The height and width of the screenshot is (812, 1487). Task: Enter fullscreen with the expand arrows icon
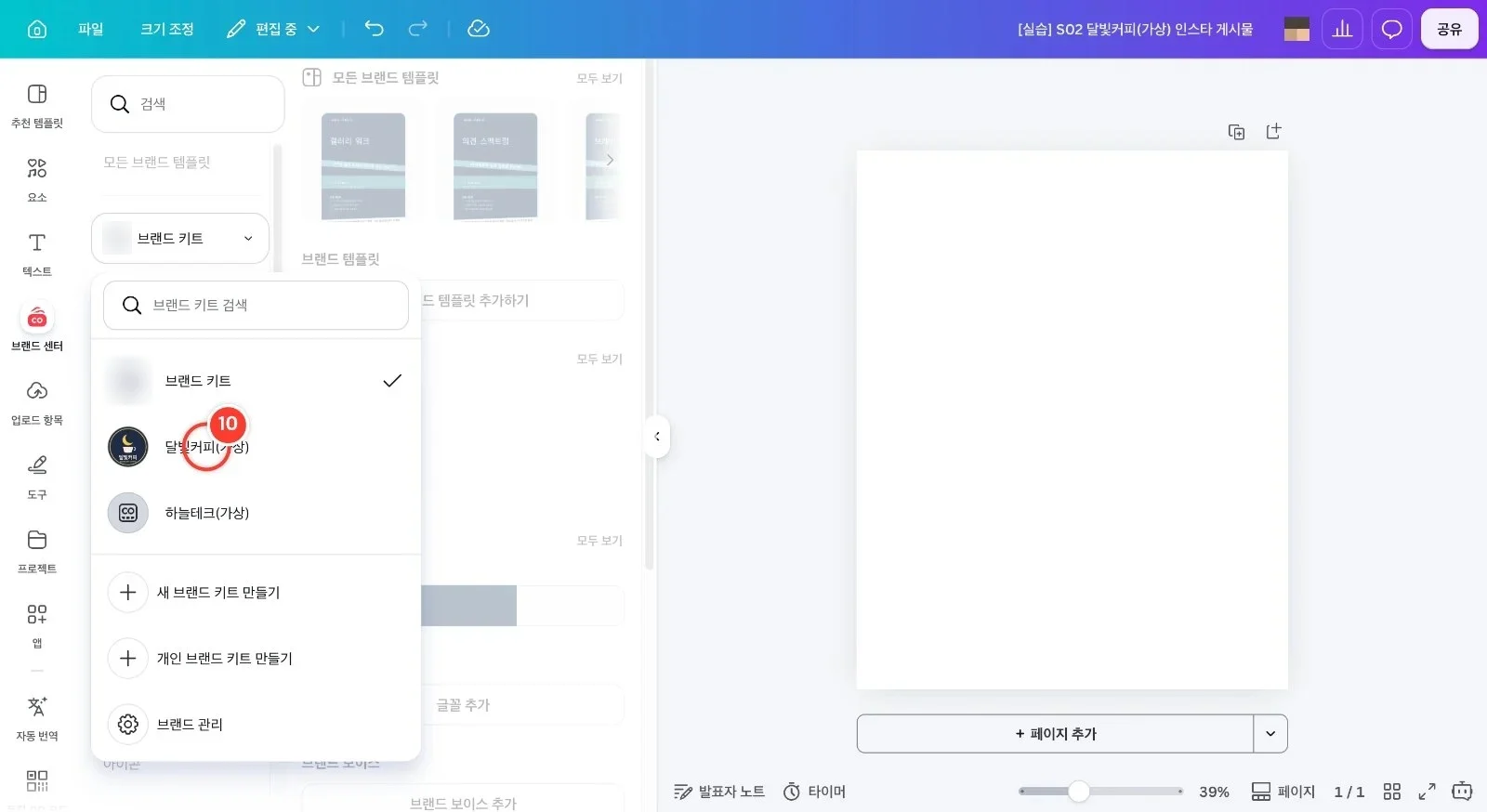click(x=1427, y=792)
